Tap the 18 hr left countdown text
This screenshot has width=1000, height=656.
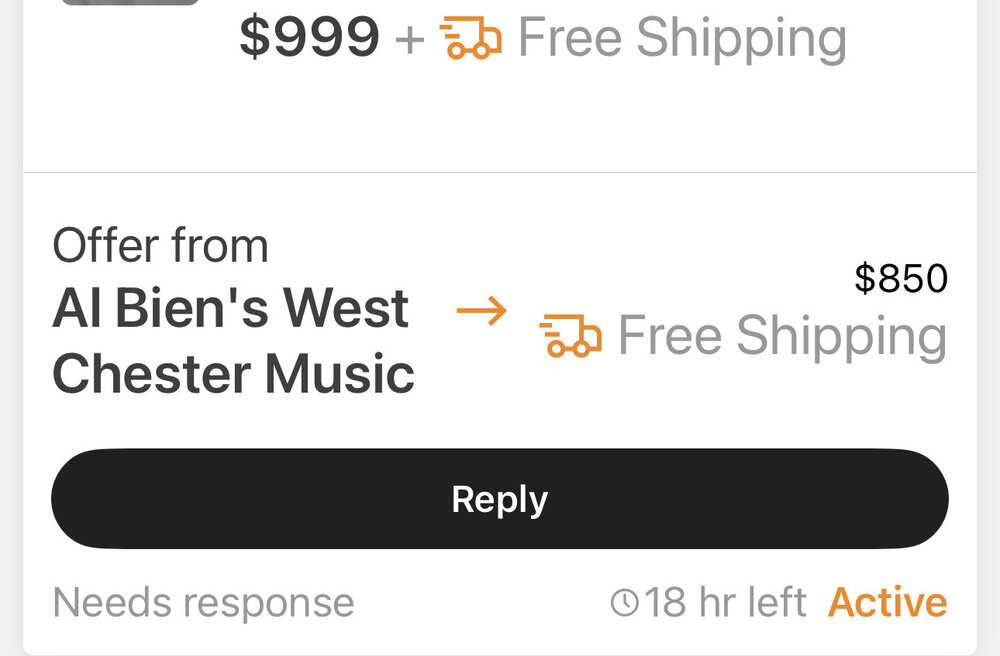tap(725, 603)
